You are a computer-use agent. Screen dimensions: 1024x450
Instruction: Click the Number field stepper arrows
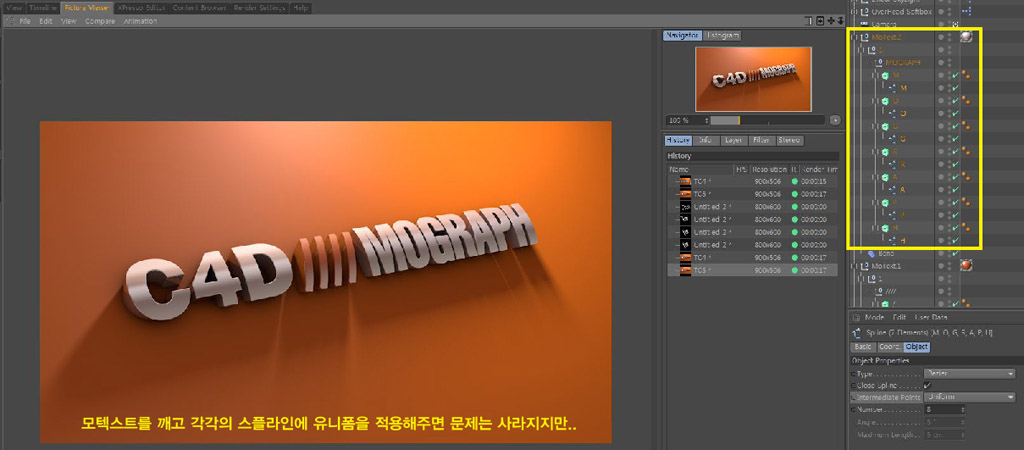(963, 410)
